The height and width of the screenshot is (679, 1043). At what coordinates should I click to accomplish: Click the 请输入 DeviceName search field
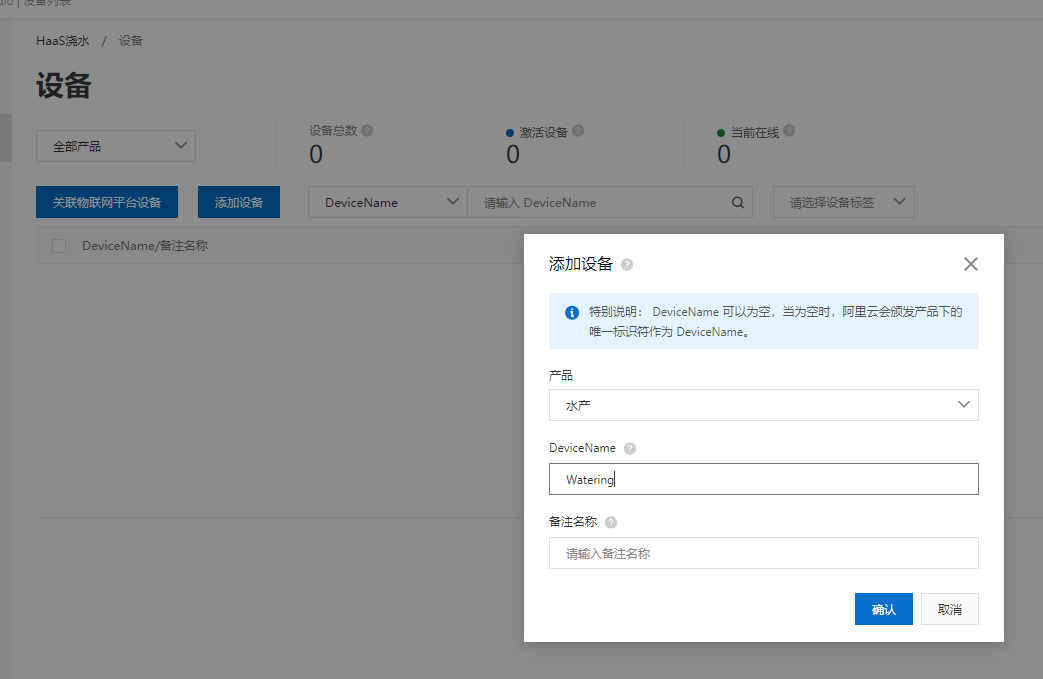610,202
